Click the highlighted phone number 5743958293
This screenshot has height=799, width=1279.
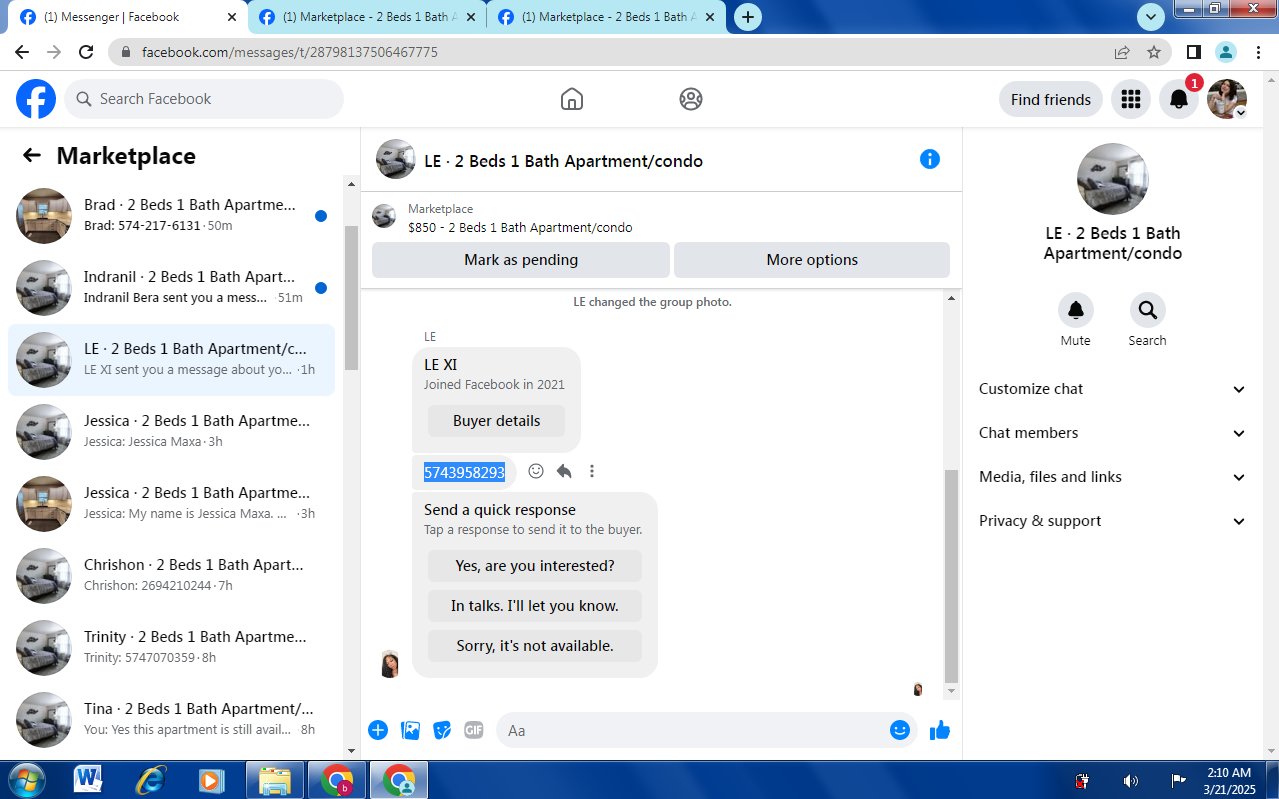pyautogui.click(x=464, y=472)
